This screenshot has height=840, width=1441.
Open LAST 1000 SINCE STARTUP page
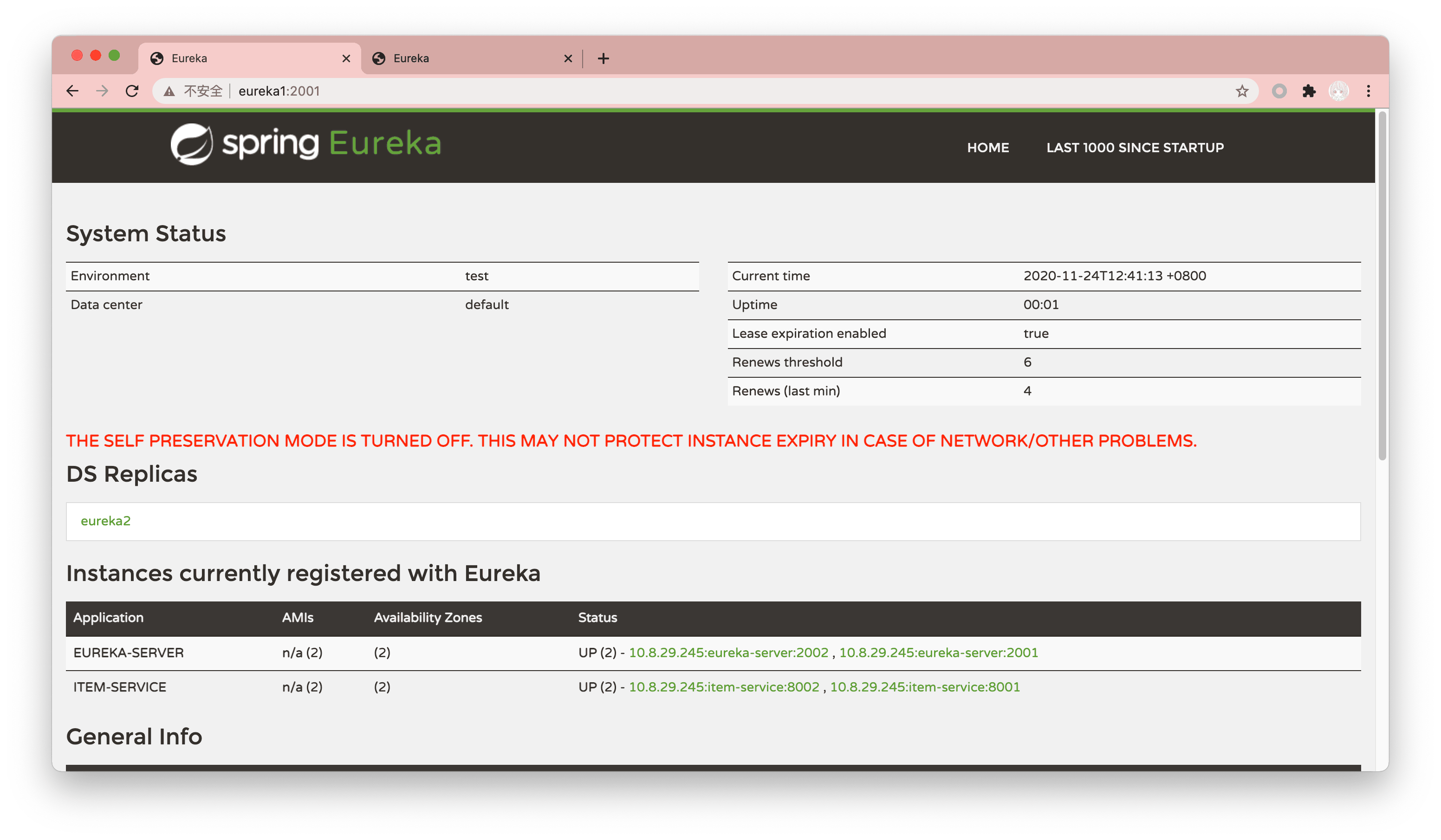point(1135,148)
